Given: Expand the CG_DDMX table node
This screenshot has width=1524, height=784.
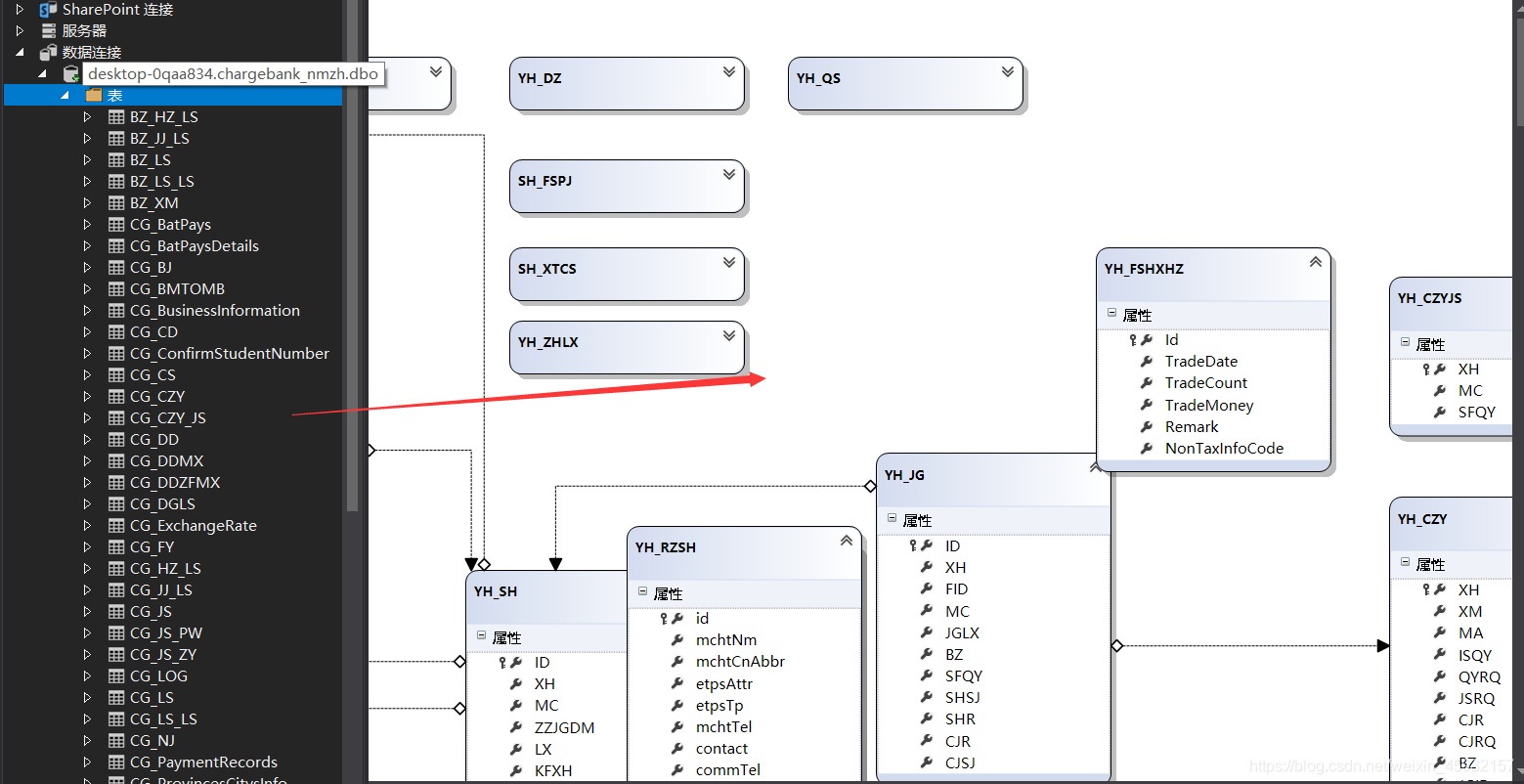Looking at the screenshot, I should [87, 461].
